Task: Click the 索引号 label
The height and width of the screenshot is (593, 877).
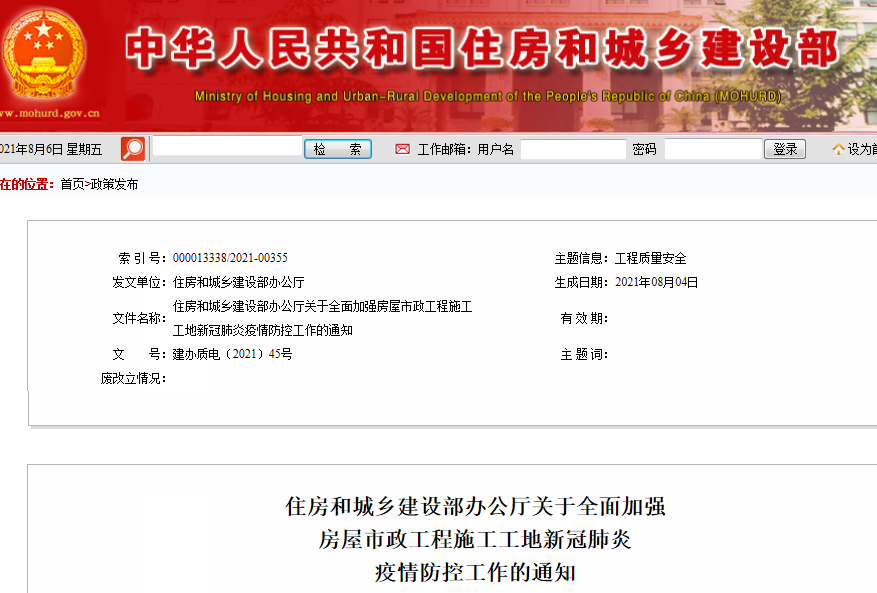Action: point(142,258)
